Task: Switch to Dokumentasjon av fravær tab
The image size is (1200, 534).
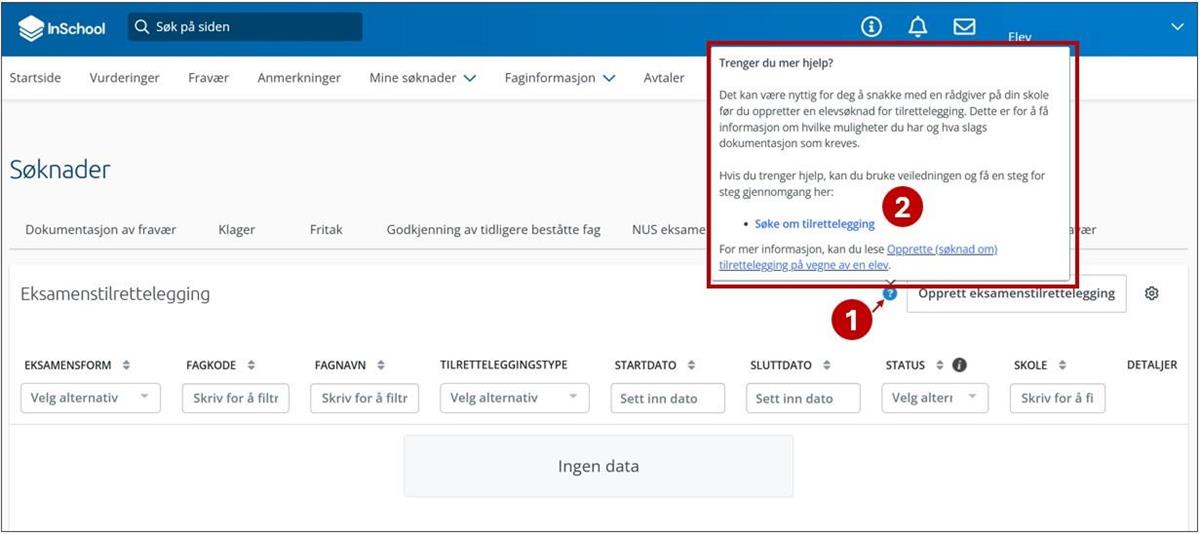Action: pos(101,229)
